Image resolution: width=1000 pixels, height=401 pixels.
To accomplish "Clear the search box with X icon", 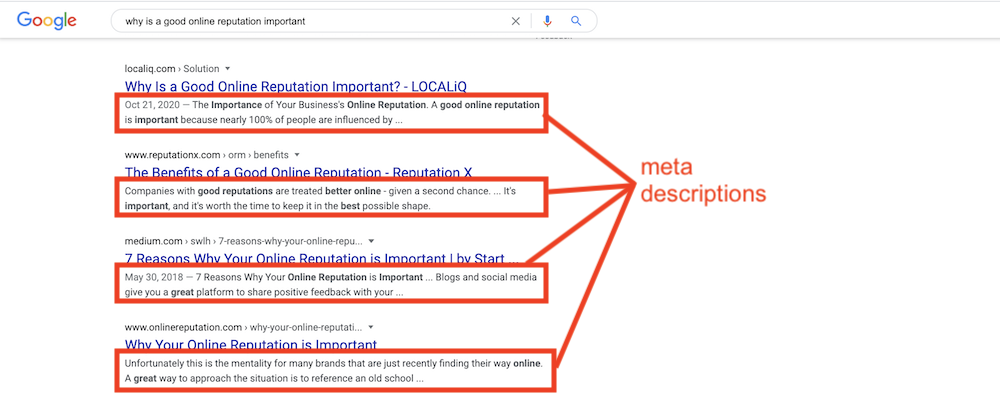I will (515, 21).
